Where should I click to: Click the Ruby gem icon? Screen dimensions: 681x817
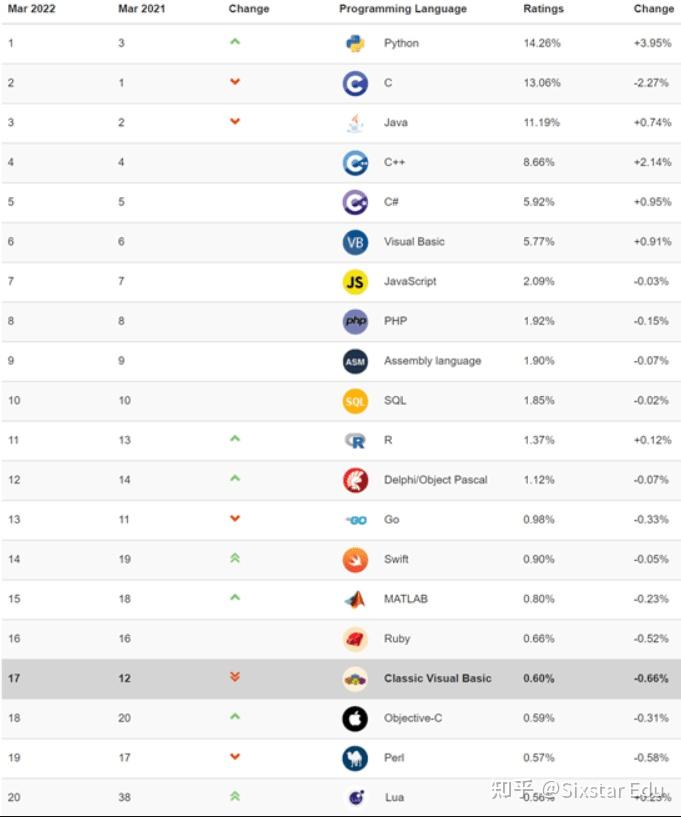tap(355, 639)
